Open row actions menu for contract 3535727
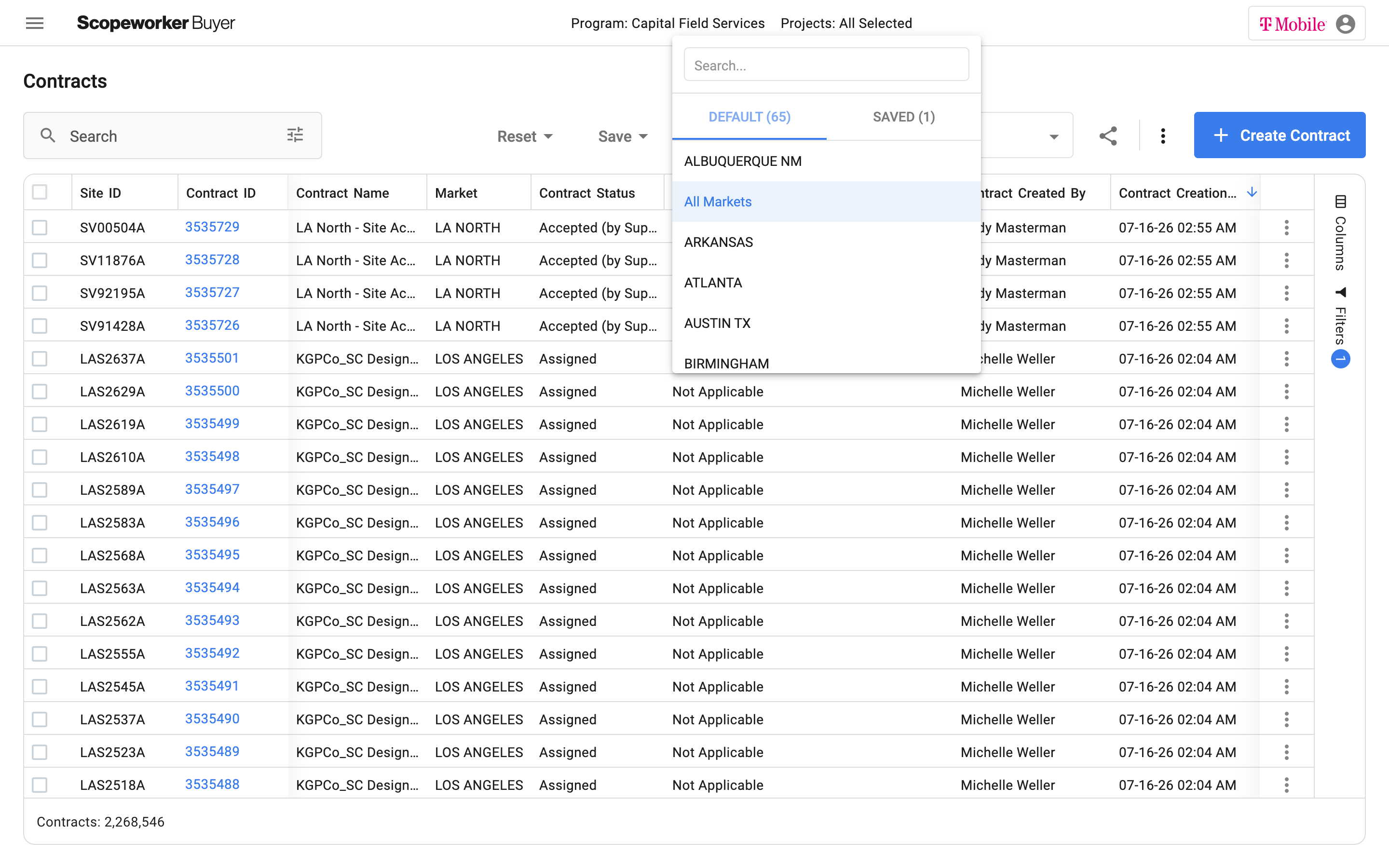Screen dimensions: 1389x868 1286,293
